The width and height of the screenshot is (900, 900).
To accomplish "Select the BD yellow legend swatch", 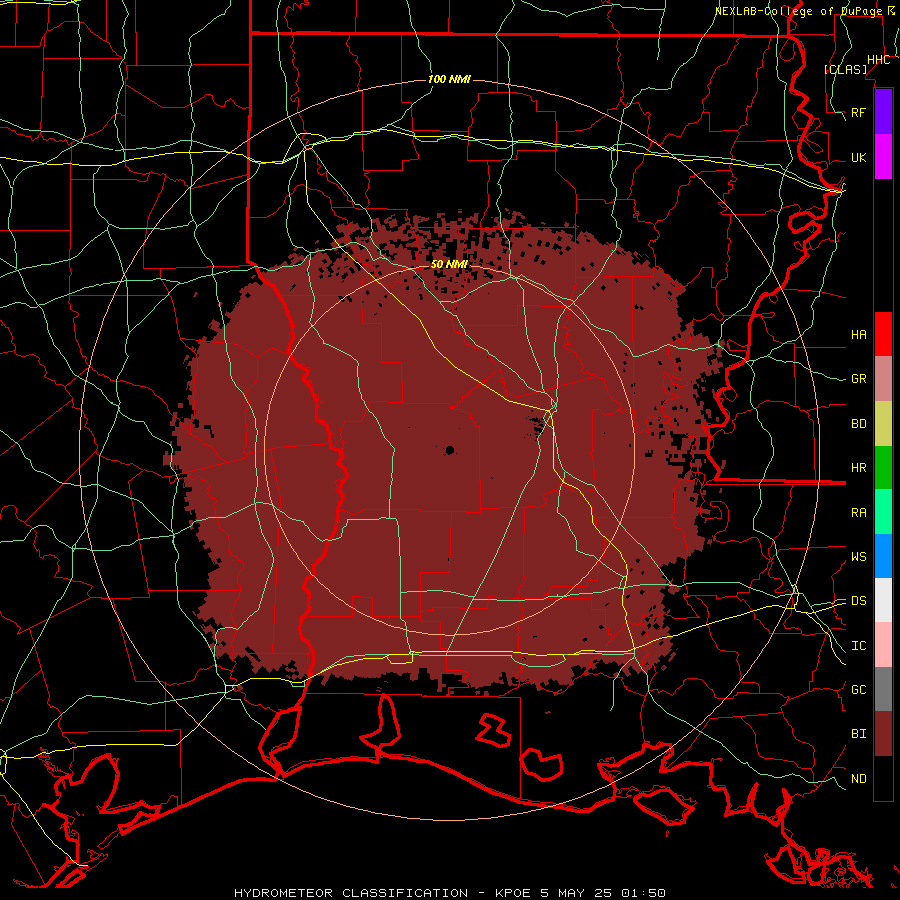I will pos(883,423).
